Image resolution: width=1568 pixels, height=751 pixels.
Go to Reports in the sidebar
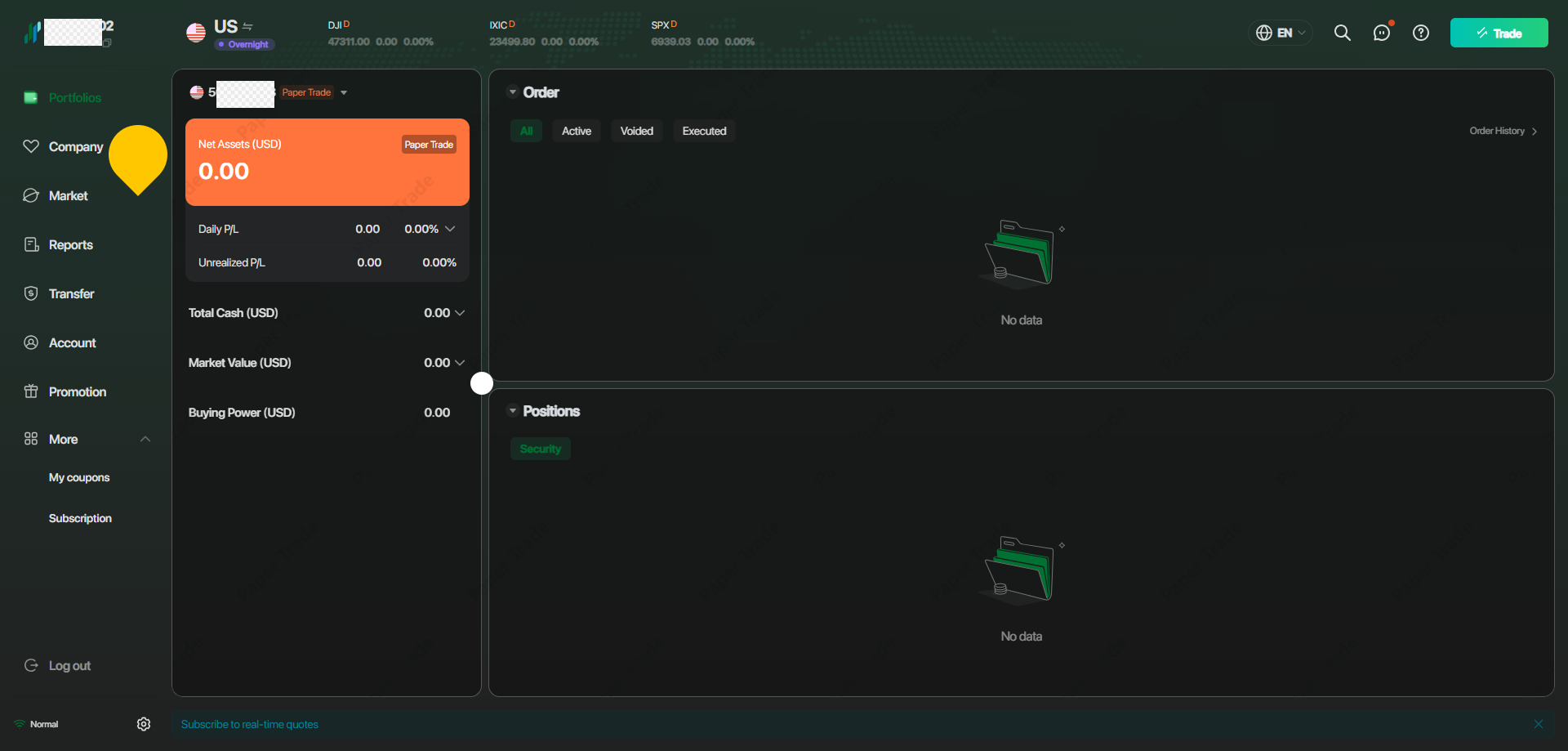70,245
